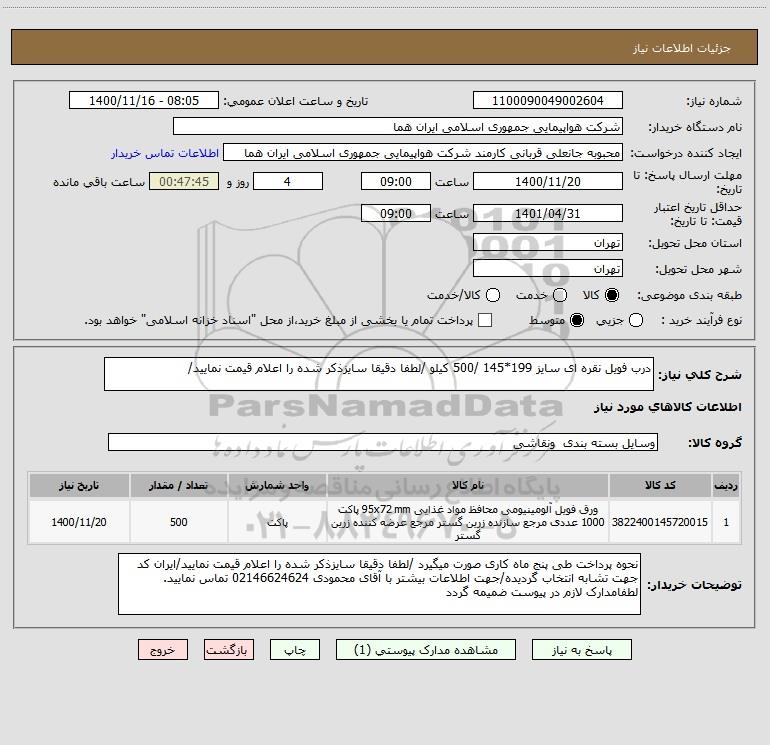Click the price validity date 1401/04/31 field
770x745 pixels.
[x=548, y=213]
